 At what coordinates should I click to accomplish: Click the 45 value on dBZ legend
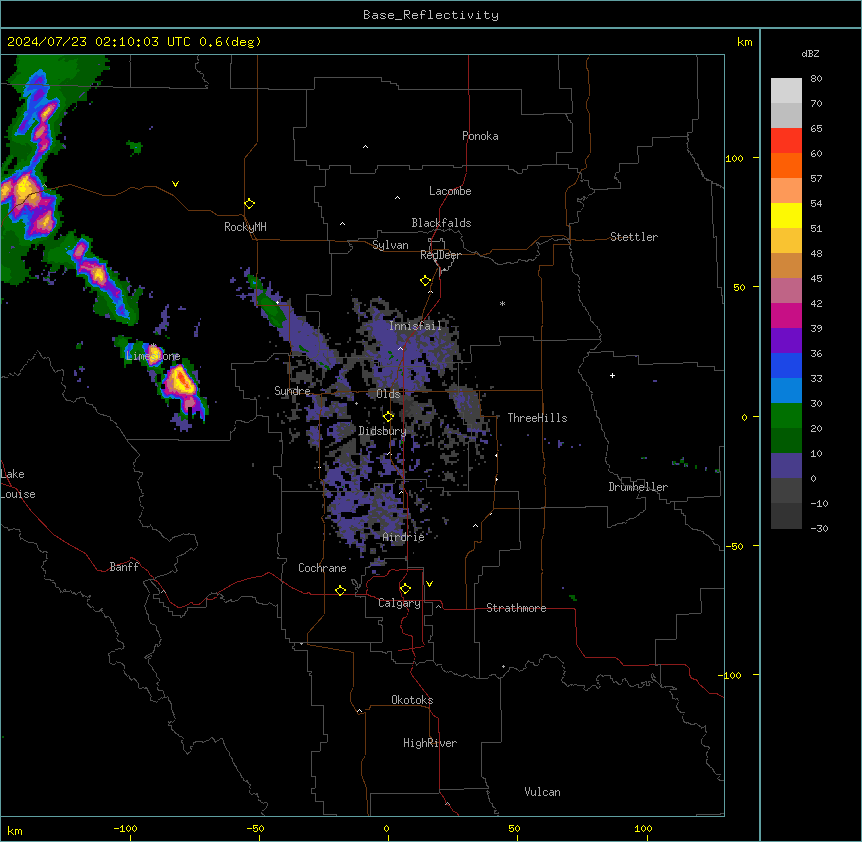(816, 278)
